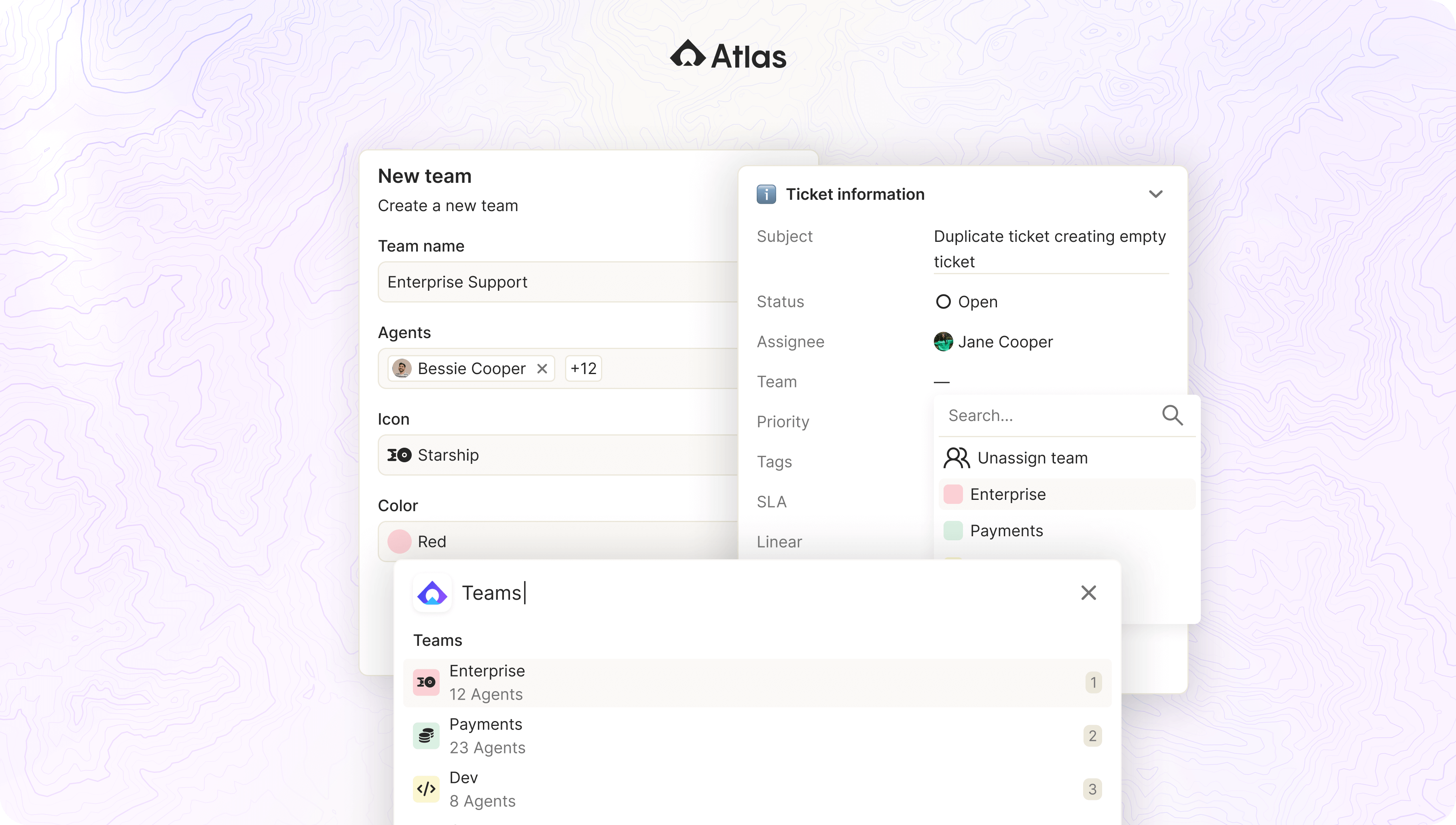1456x825 pixels.
Task: Collapse the Ticket information section chevron
Action: 1156,195
